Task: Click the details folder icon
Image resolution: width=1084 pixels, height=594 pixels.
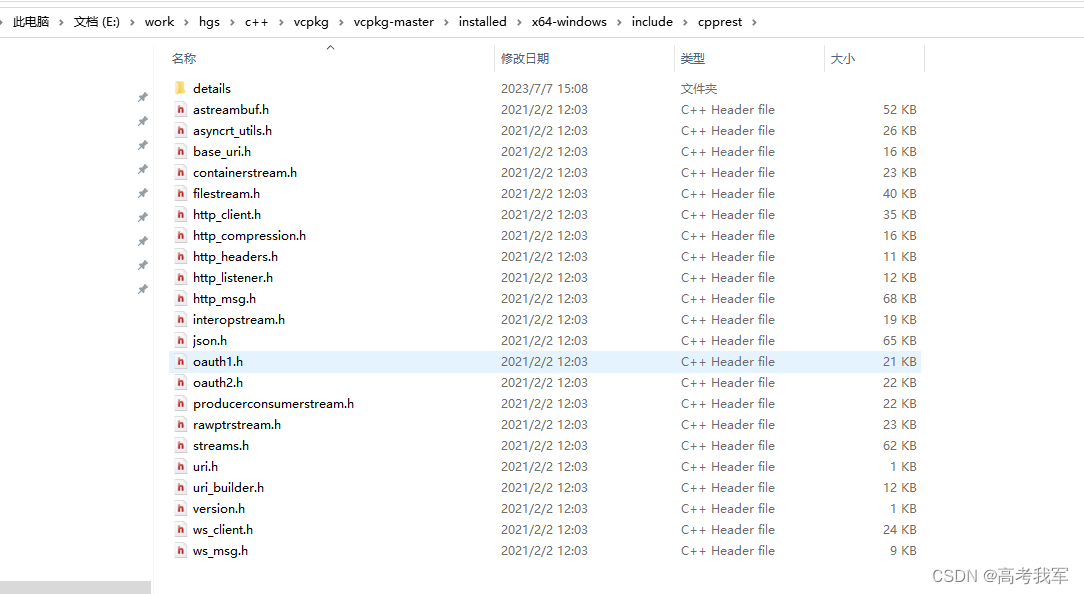Action: pyautogui.click(x=180, y=88)
